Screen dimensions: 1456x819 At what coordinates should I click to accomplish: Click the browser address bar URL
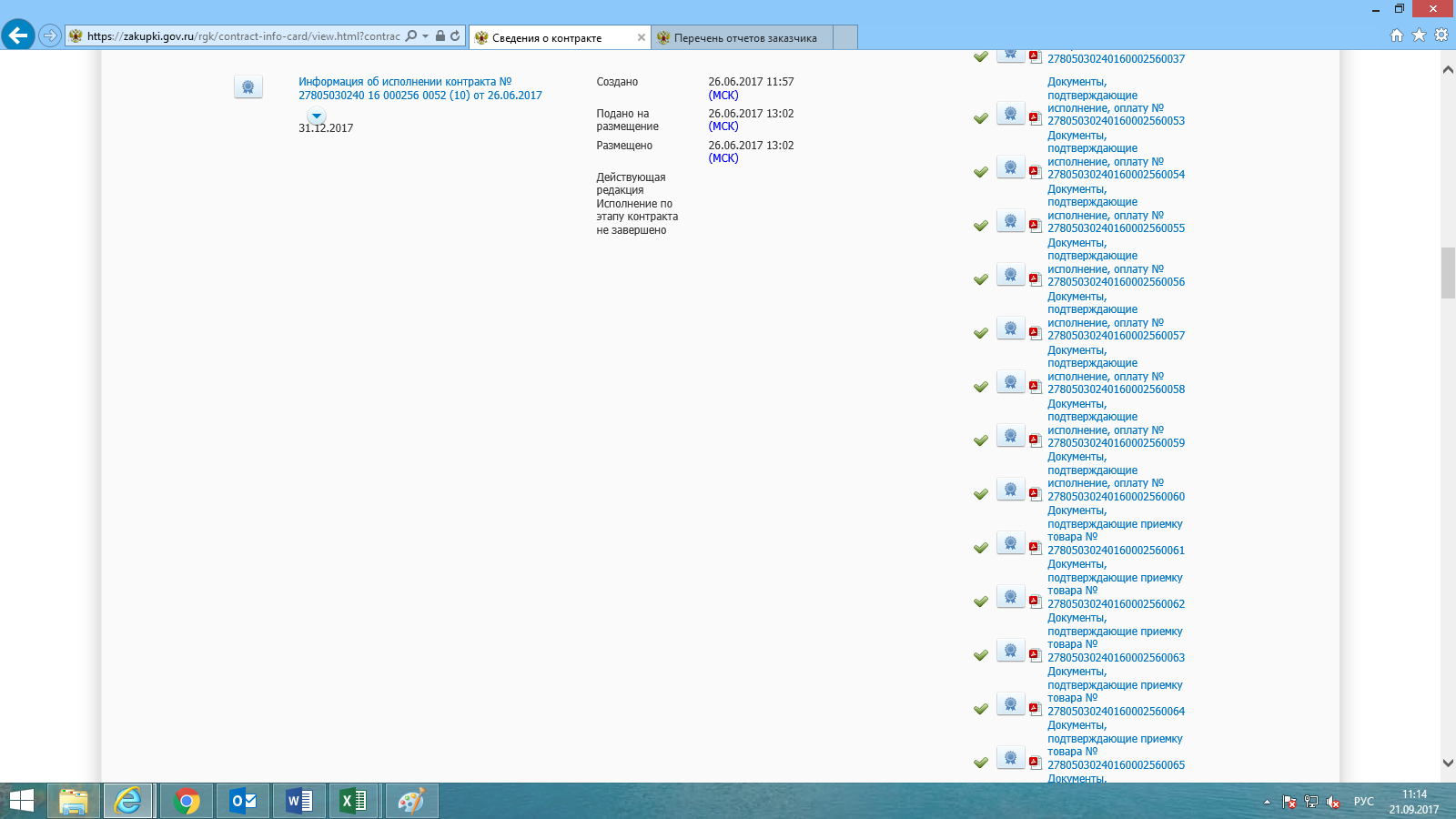pyautogui.click(x=243, y=36)
